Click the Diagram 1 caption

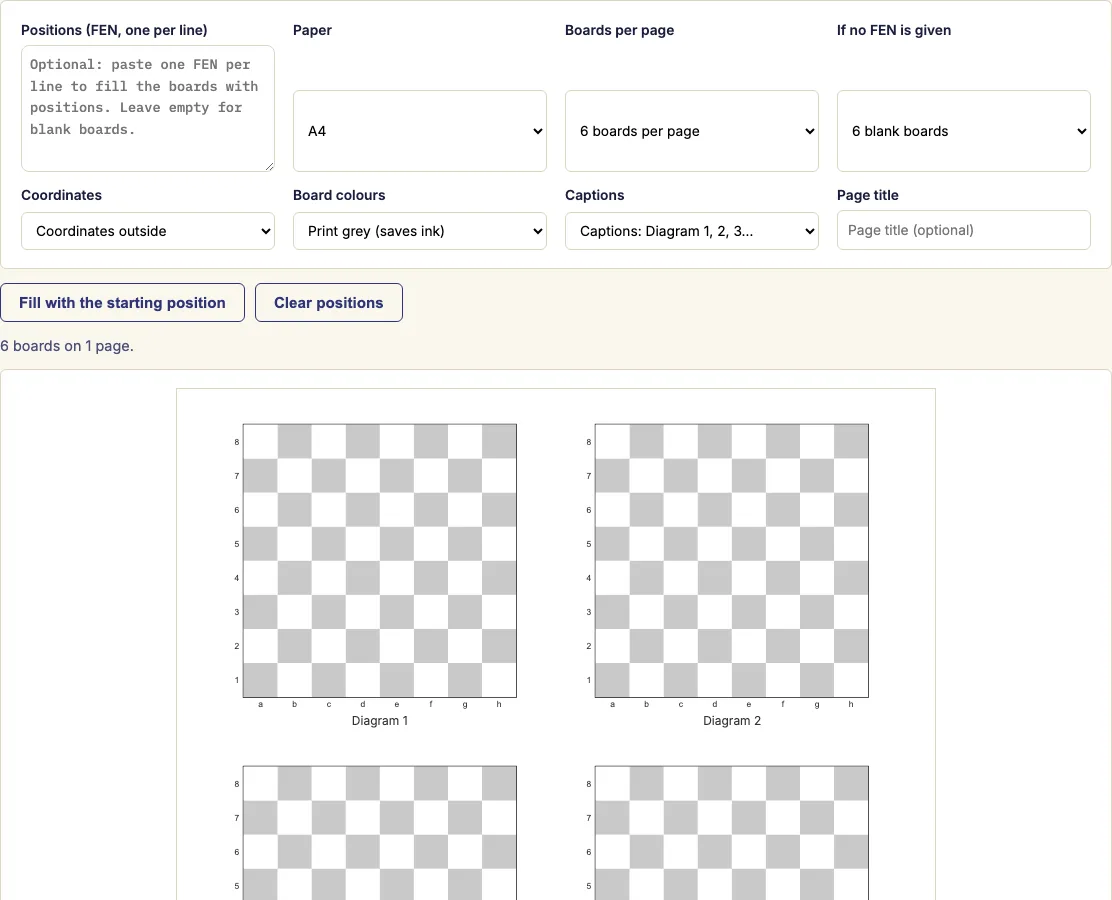(x=380, y=721)
